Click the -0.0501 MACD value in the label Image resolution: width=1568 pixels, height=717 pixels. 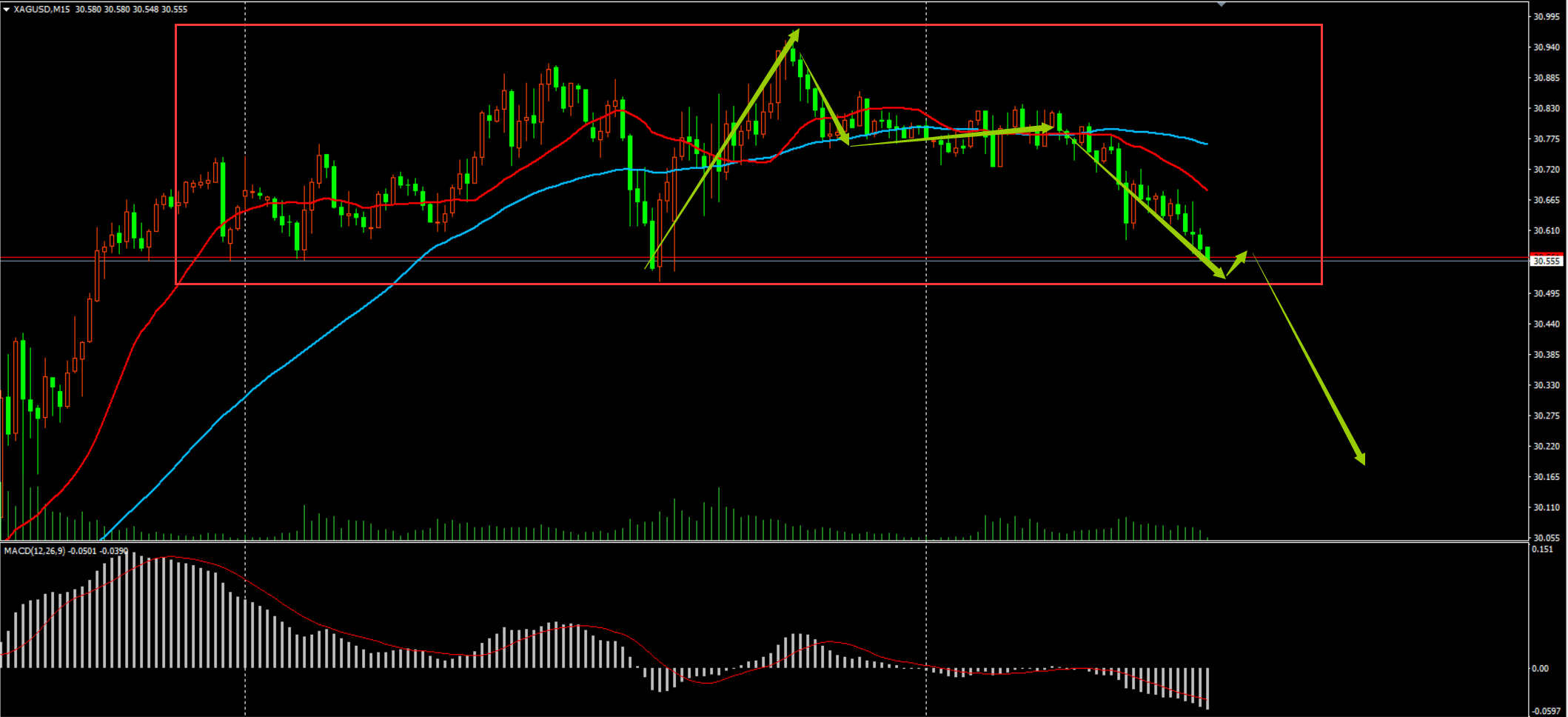click(83, 551)
